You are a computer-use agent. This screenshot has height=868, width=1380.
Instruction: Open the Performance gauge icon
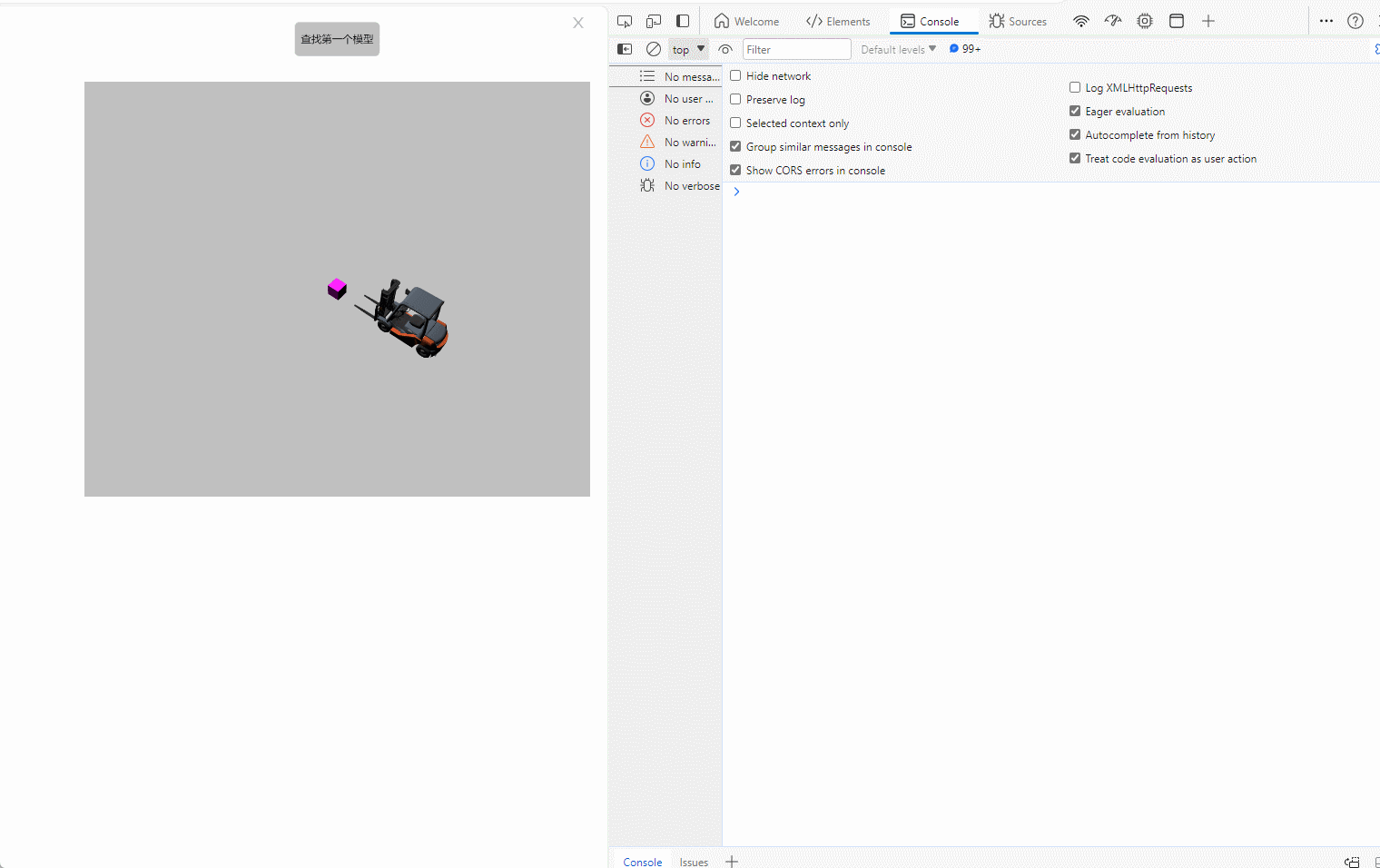[1113, 21]
